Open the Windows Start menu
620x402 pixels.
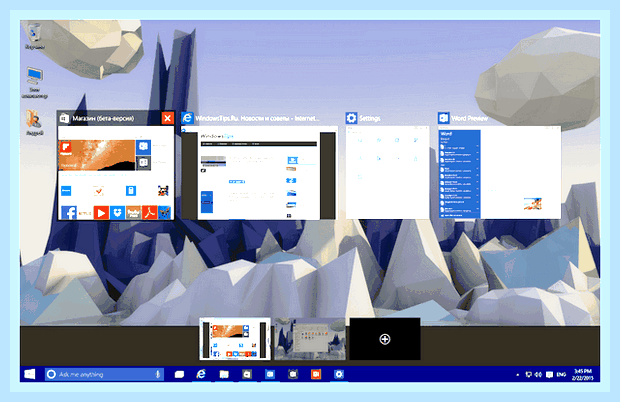click(x=30, y=374)
